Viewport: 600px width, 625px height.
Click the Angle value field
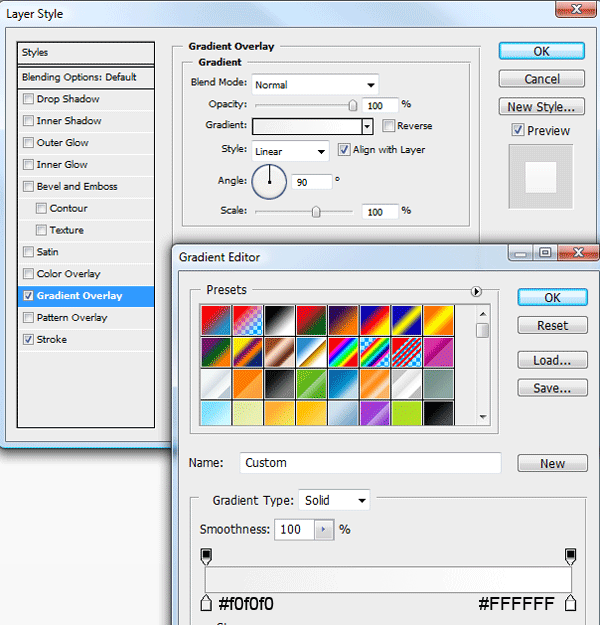pos(312,182)
